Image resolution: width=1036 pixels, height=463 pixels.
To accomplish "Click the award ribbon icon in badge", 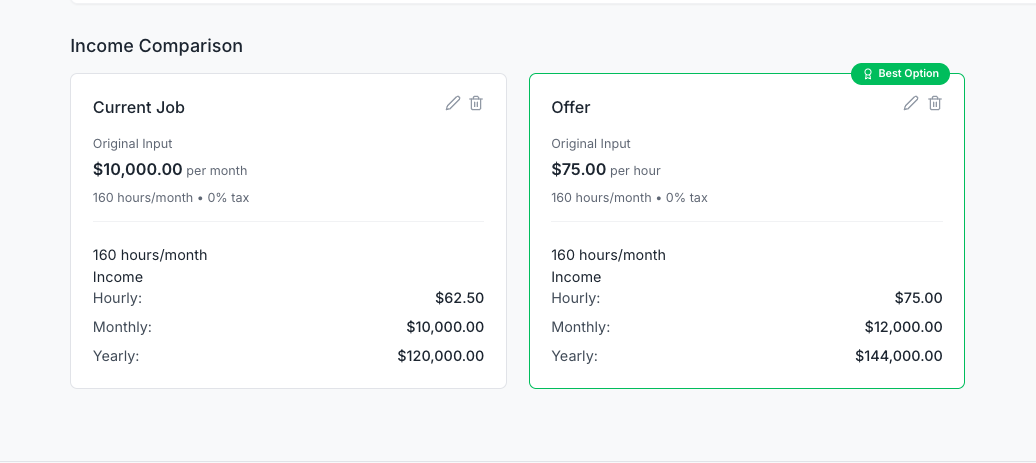I will (868, 74).
